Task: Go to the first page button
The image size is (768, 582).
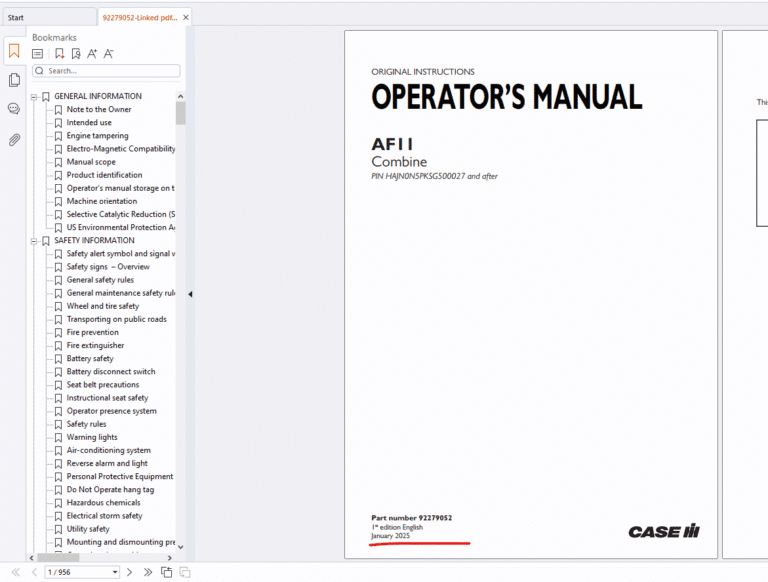Action: tap(16, 572)
